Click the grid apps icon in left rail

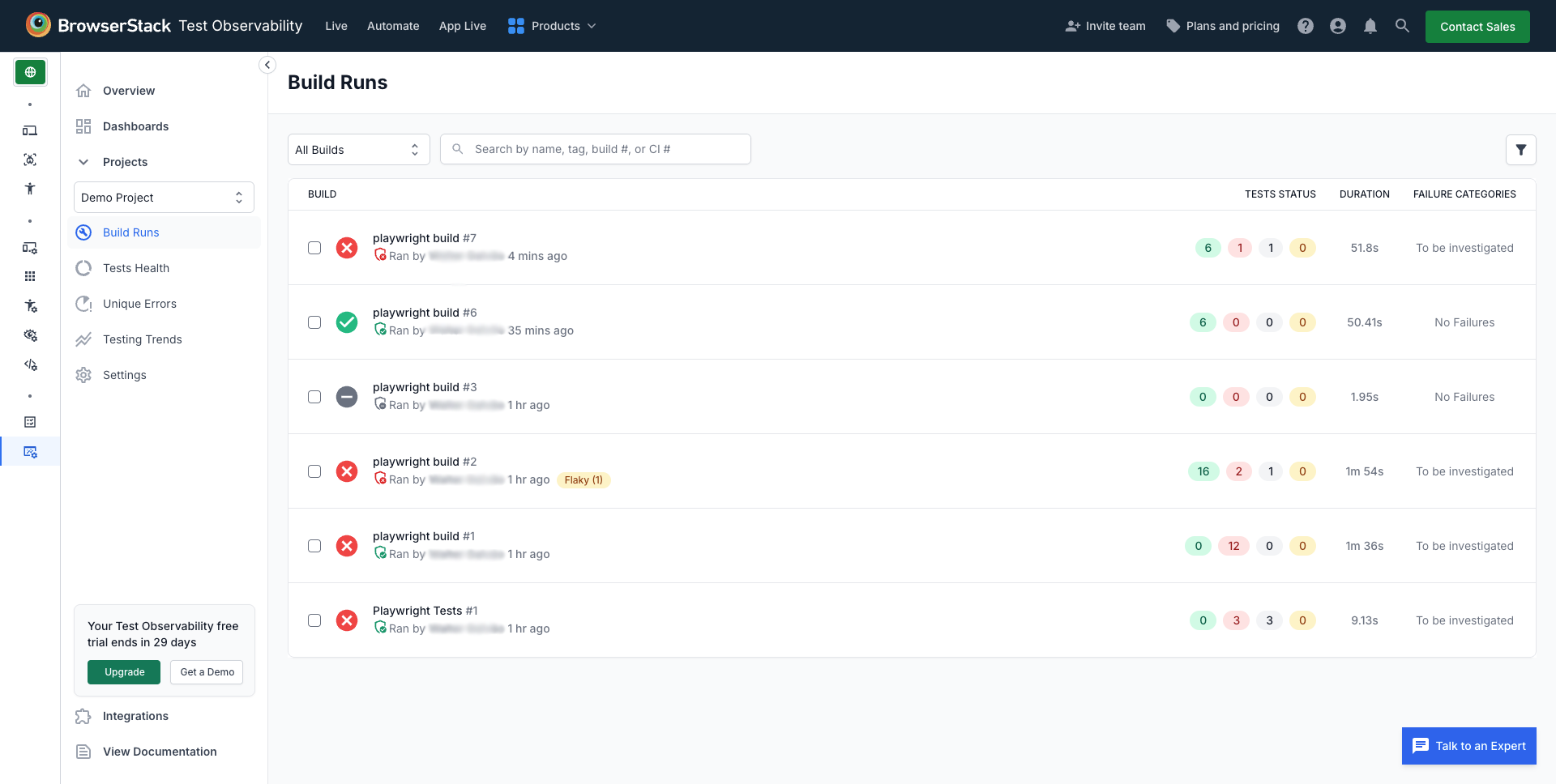coord(30,276)
